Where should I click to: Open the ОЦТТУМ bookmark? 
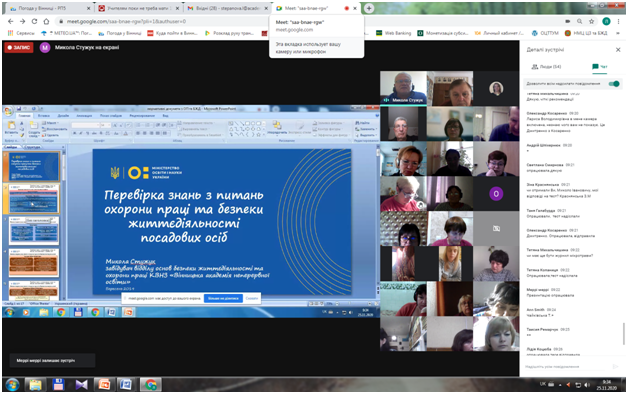click(545, 33)
